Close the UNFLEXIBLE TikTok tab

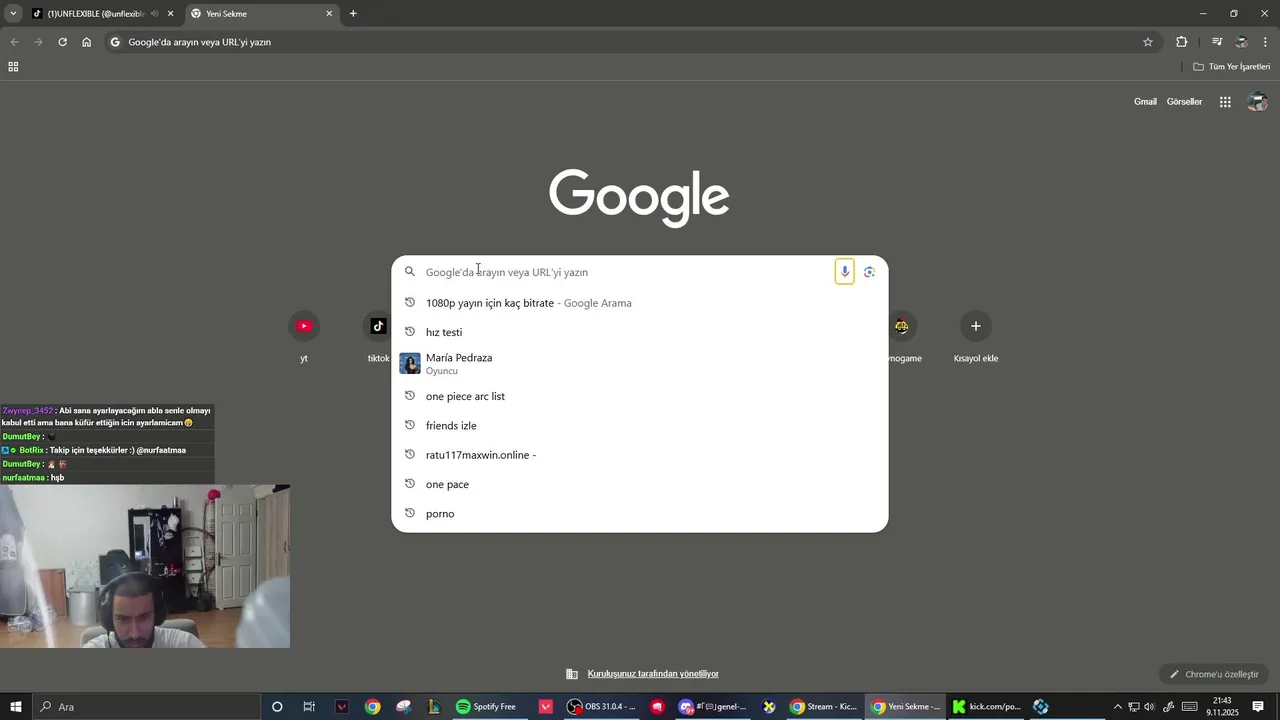[x=170, y=14]
